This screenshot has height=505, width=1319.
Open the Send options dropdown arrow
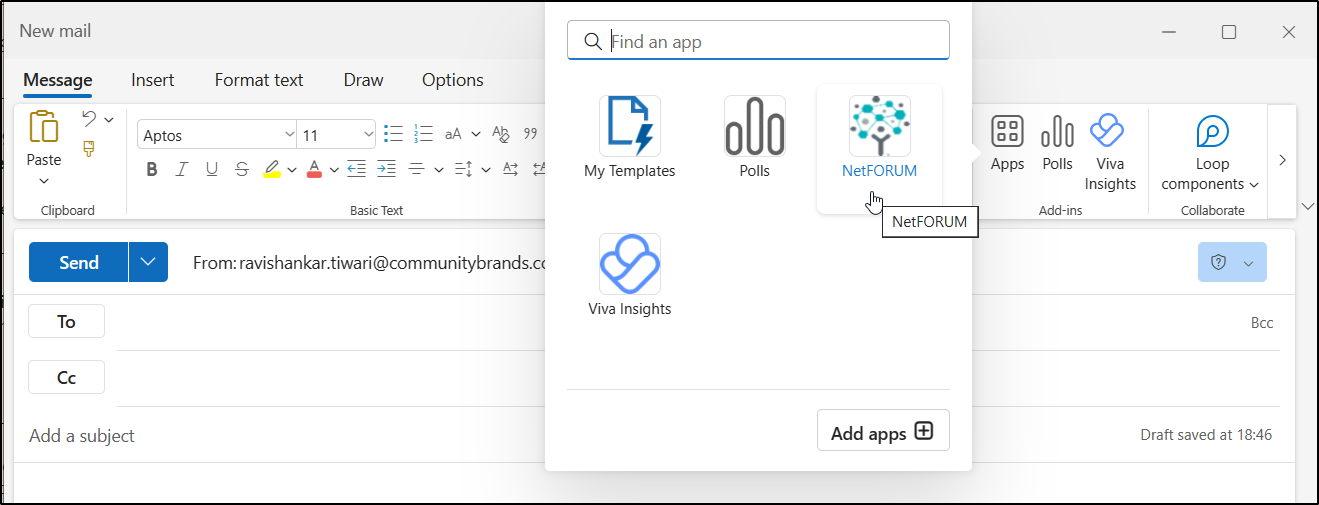click(x=148, y=262)
